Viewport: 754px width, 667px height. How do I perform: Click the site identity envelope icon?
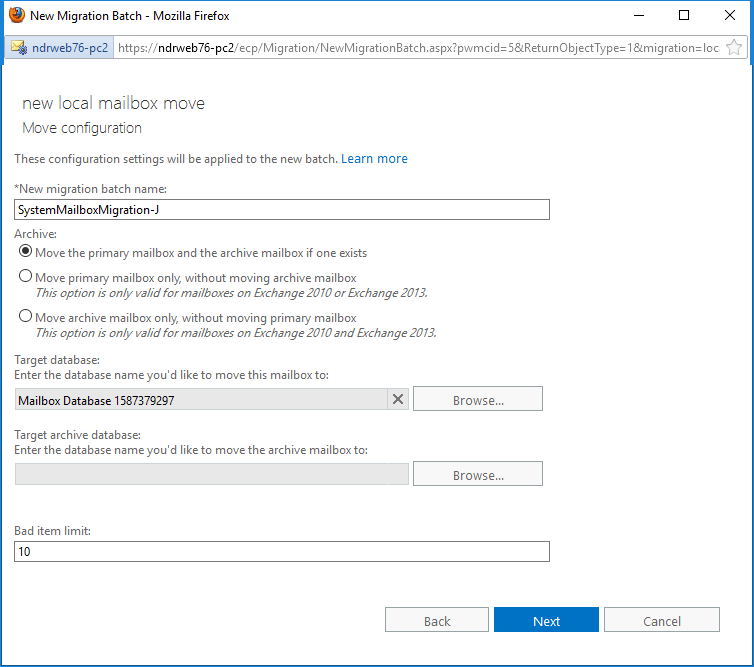(19, 48)
